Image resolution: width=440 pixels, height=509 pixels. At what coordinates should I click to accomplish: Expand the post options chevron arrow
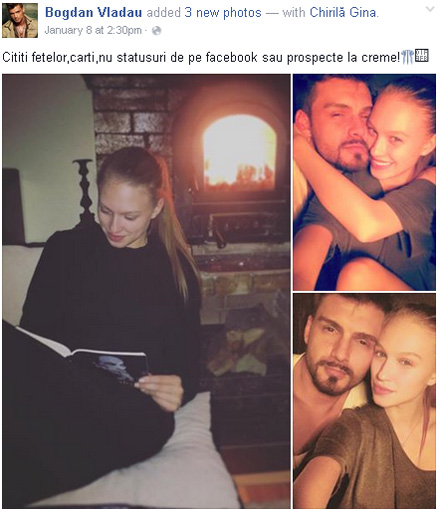click(x=430, y=9)
